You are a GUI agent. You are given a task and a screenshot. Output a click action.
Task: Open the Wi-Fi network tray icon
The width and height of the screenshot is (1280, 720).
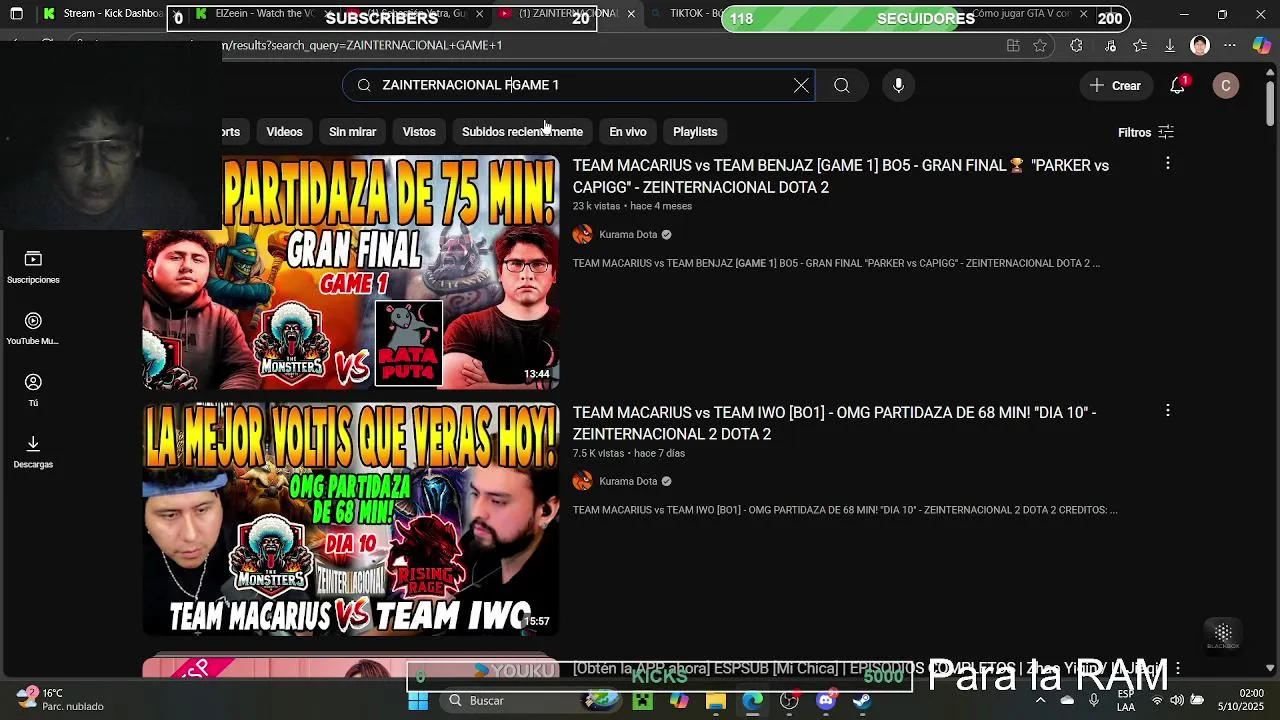pos(1157,701)
